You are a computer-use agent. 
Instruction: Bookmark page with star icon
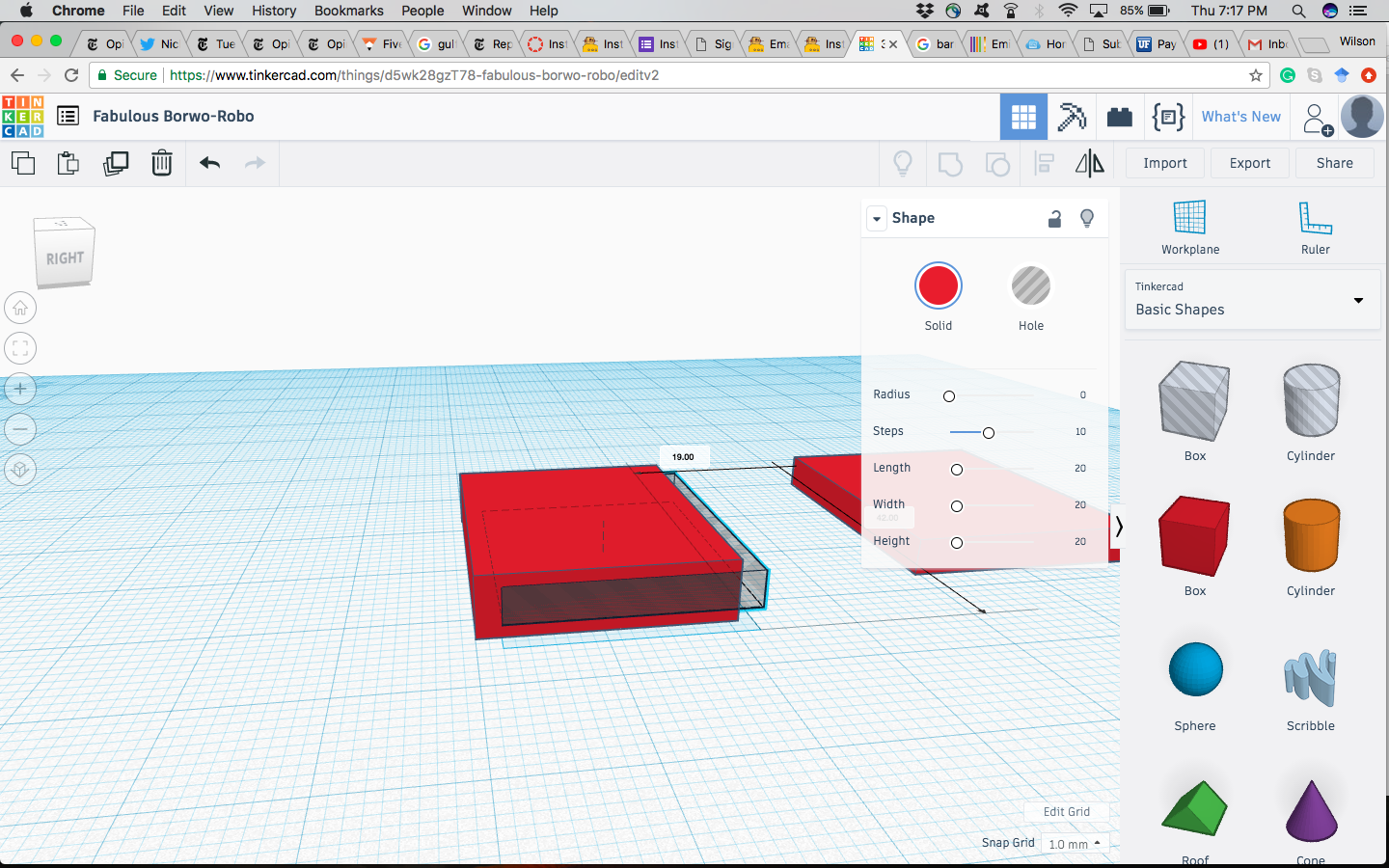click(x=1255, y=75)
